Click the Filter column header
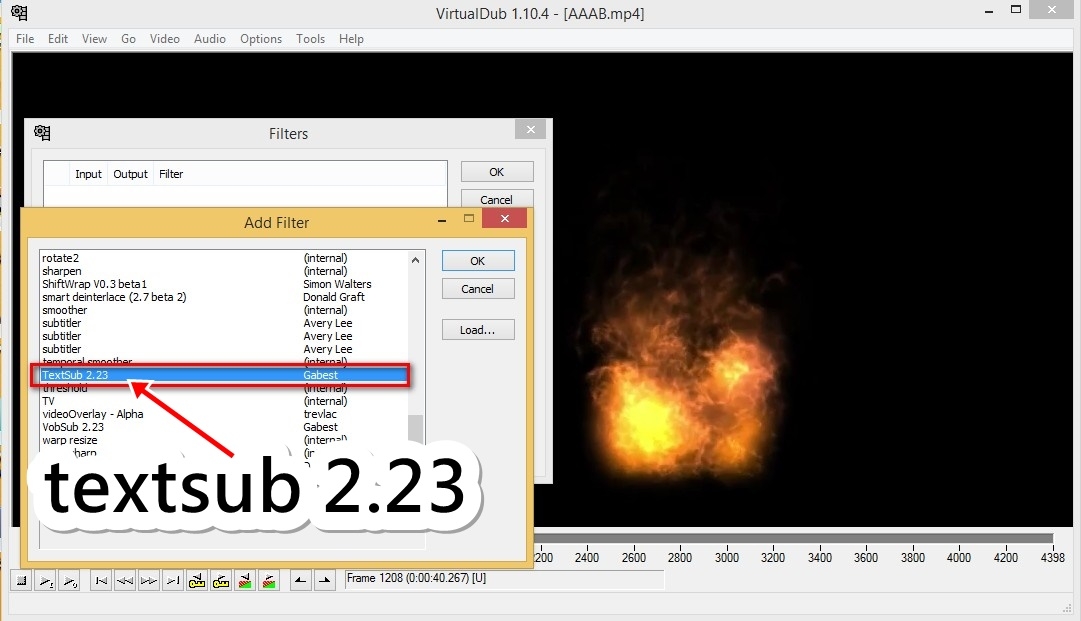 (x=171, y=174)
